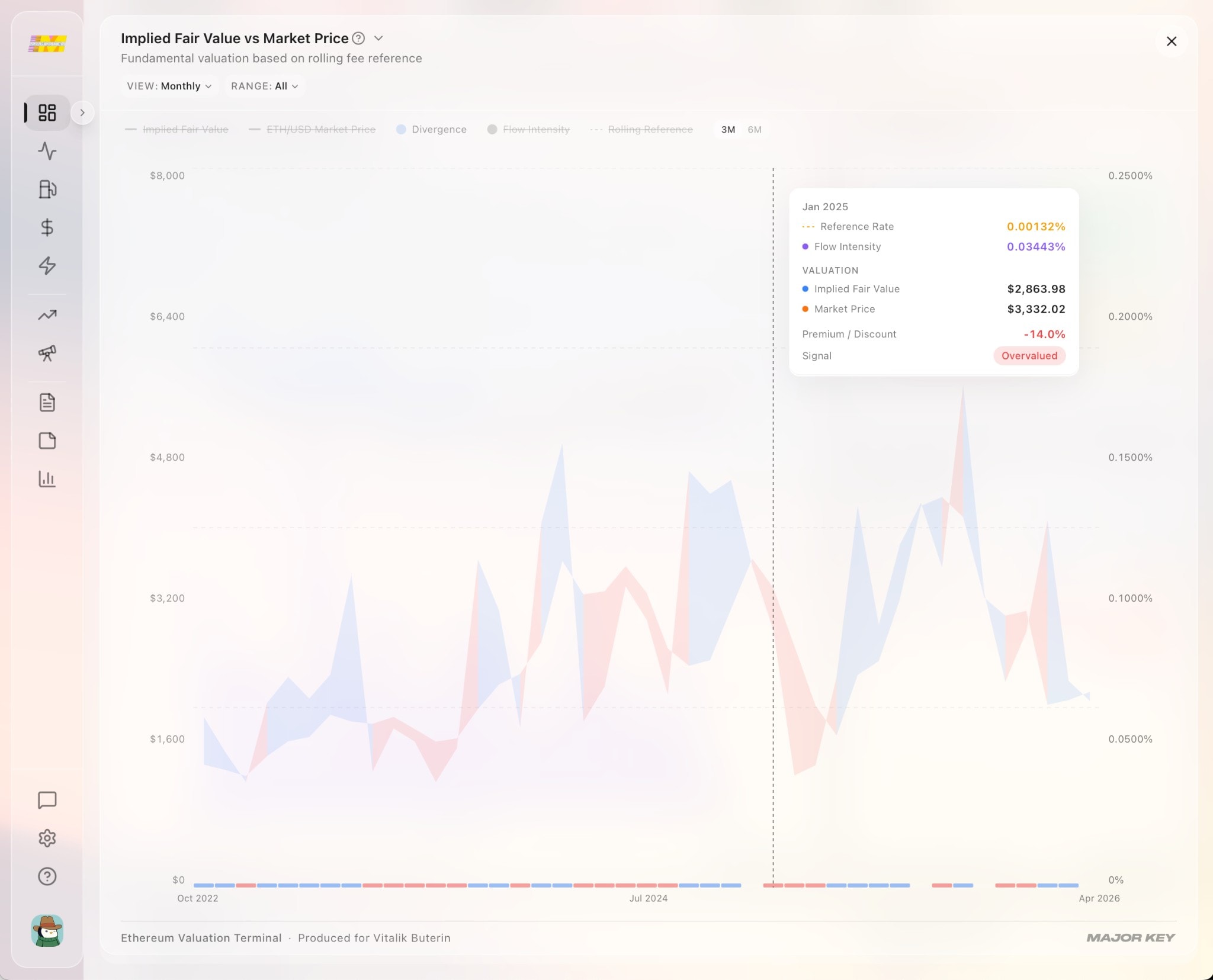Viewport: 1213px width, 980px height.
Task: Click the -14.0% premium/discount value
Action: [1044, 334]
